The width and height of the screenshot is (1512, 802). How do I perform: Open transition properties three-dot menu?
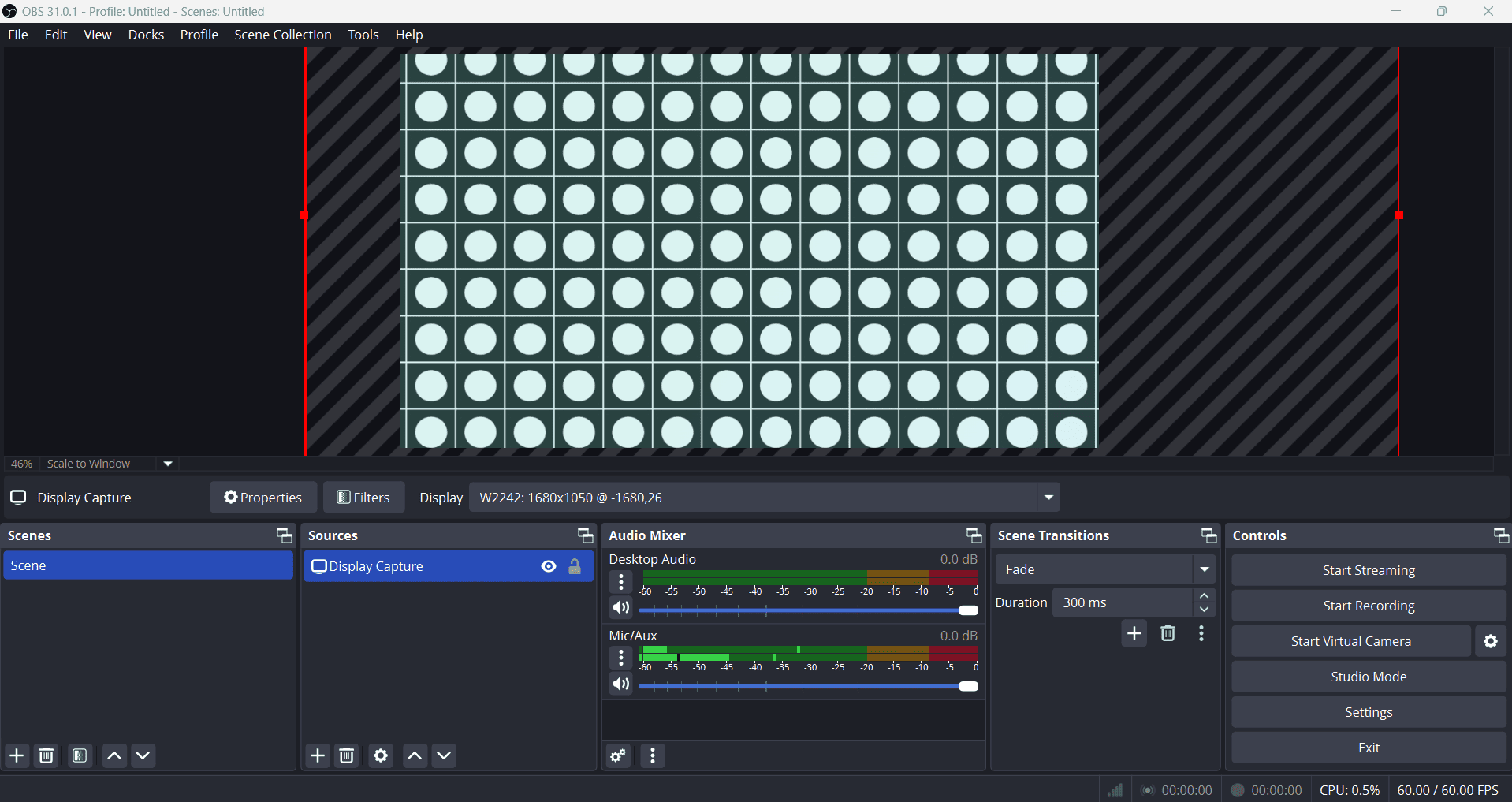click(x=1201, y=633)
